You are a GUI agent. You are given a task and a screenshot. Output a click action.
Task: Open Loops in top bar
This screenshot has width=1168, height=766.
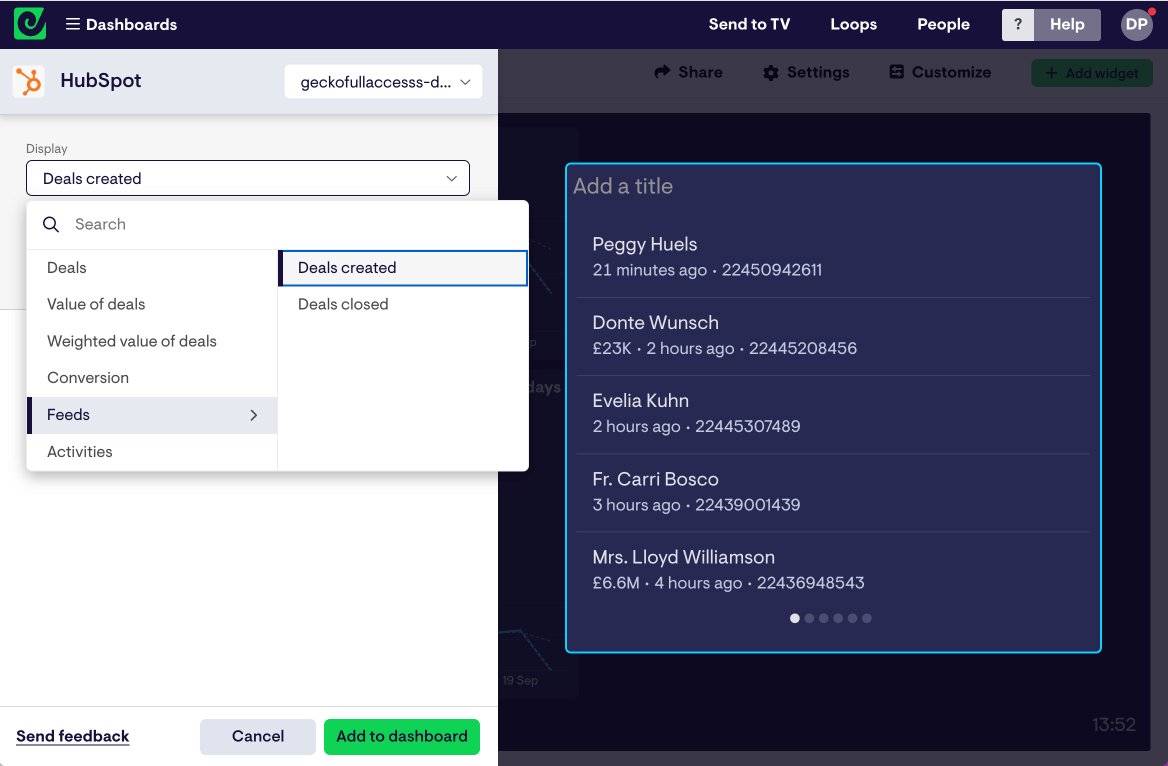click(854, 25)
